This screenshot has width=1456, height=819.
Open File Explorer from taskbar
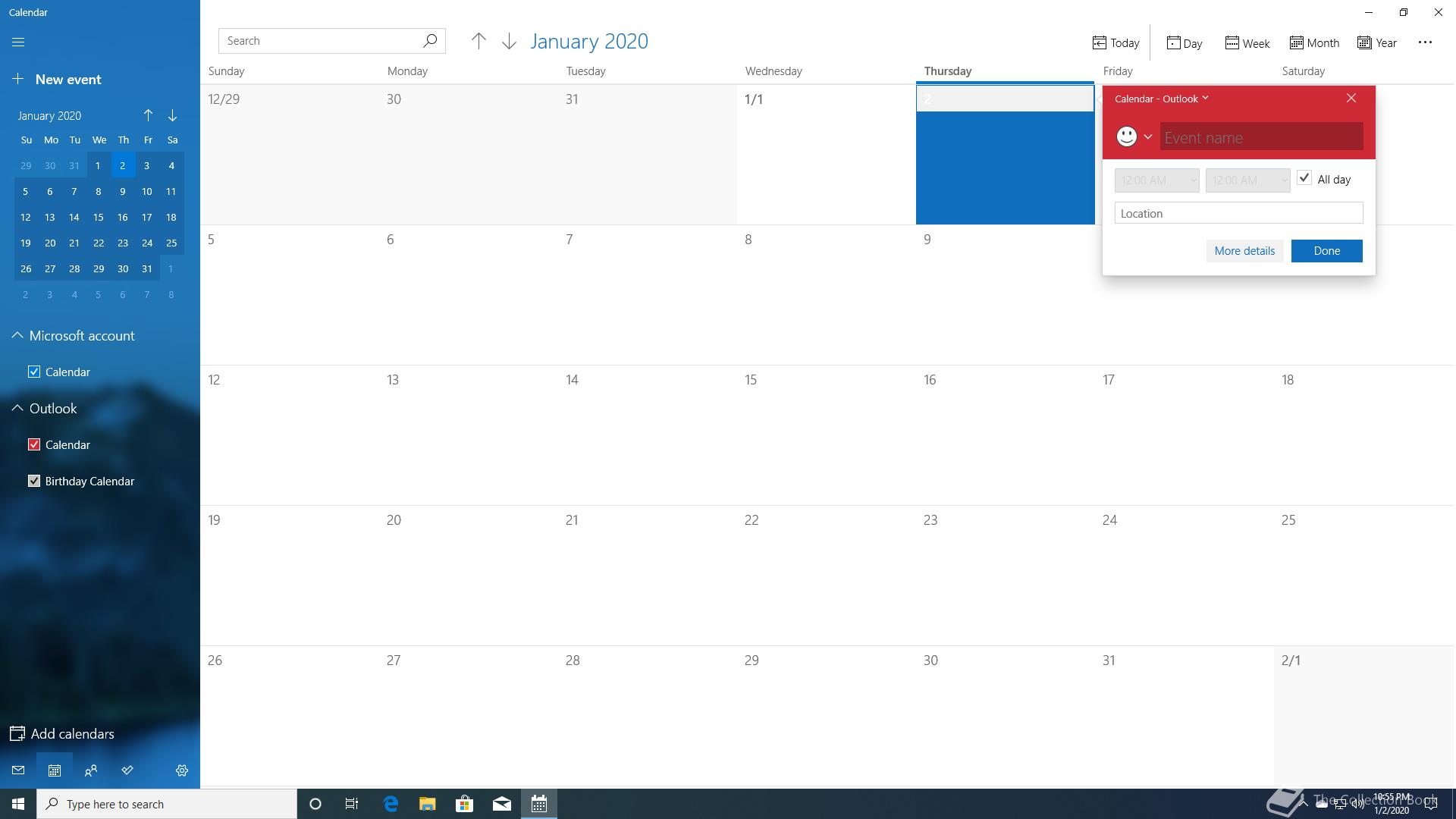[x=427, y=804]
